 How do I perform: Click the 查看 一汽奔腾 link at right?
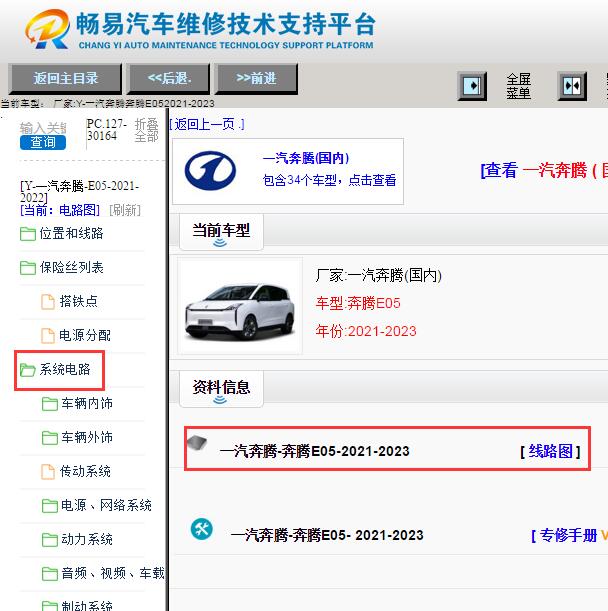(544, 170)
